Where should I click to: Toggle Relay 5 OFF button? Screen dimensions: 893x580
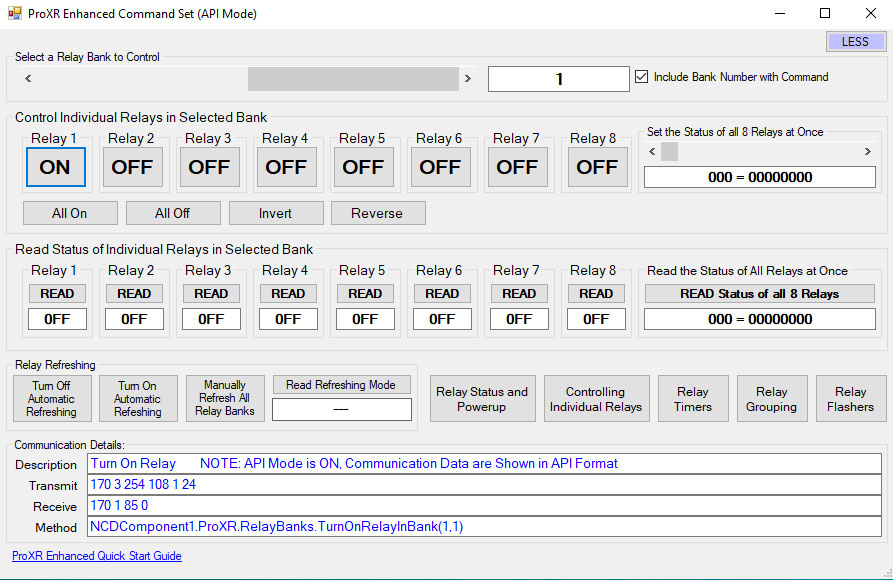(x=363, y=167)
